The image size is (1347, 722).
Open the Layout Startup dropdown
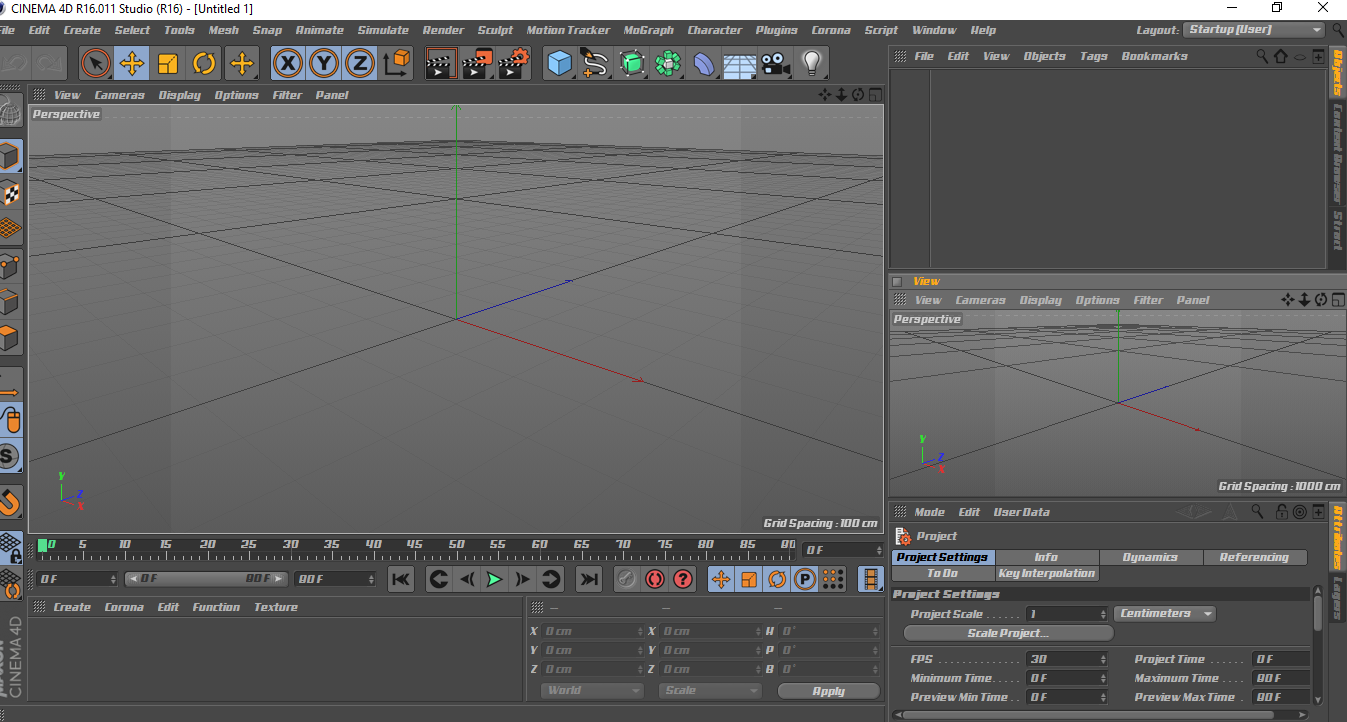point(1254,30)
